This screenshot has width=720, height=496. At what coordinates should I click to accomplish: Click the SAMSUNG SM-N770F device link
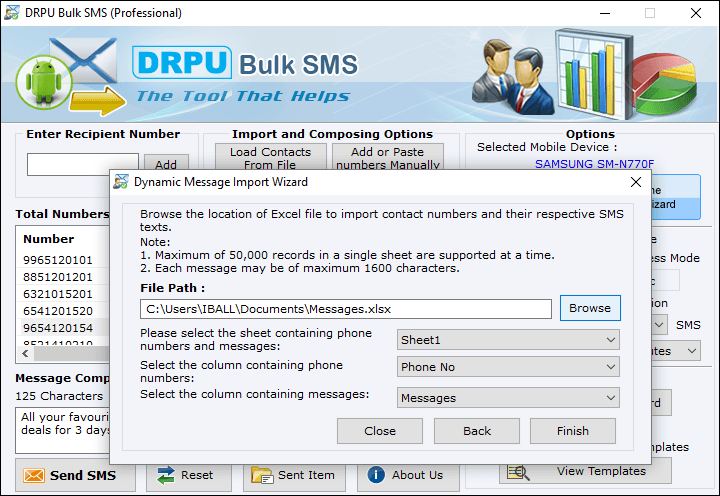[x=594, y=163]
